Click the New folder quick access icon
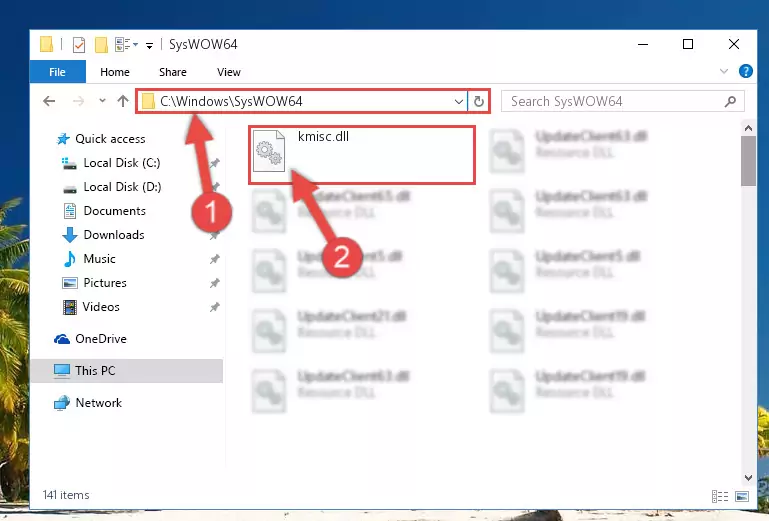This screenshot has height=521, width=769. tap(101, 45)
